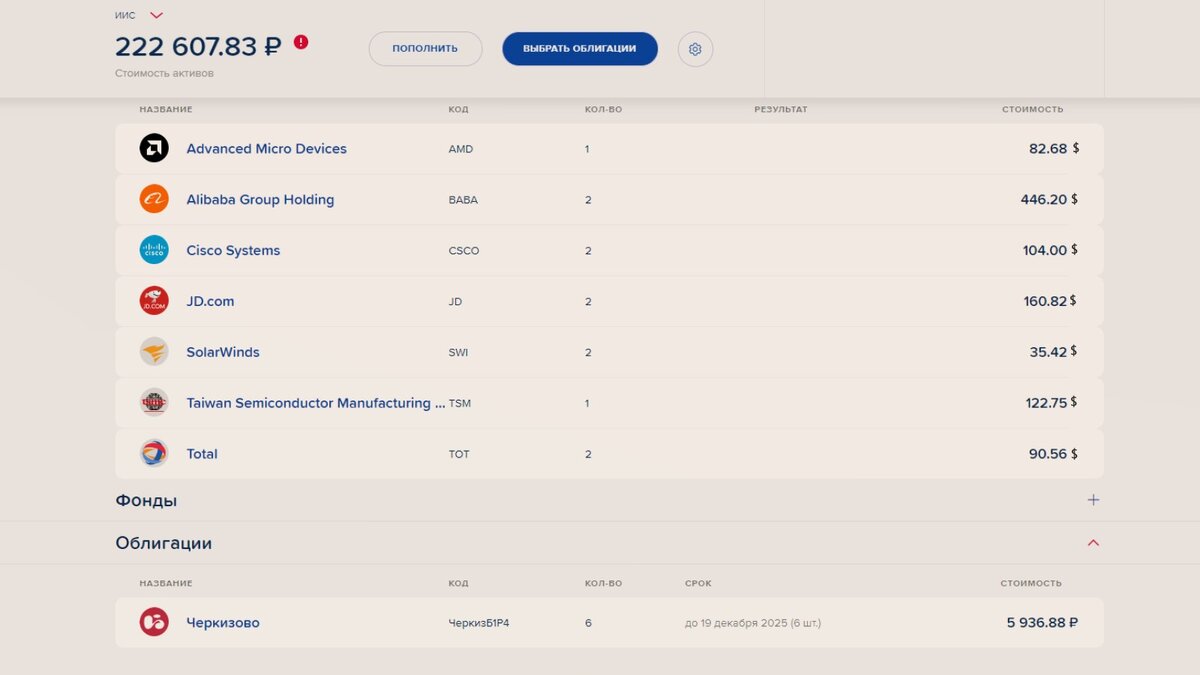
Task: Click the JD ticker code
Action: (455, 301)
